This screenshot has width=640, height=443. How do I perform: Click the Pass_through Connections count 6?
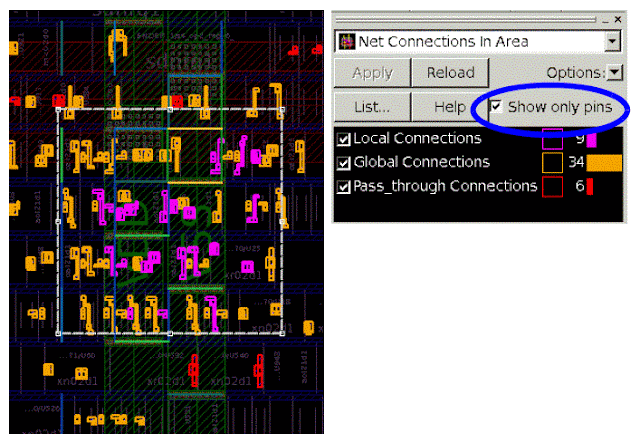pyautogui.click(x=580, y=186)
